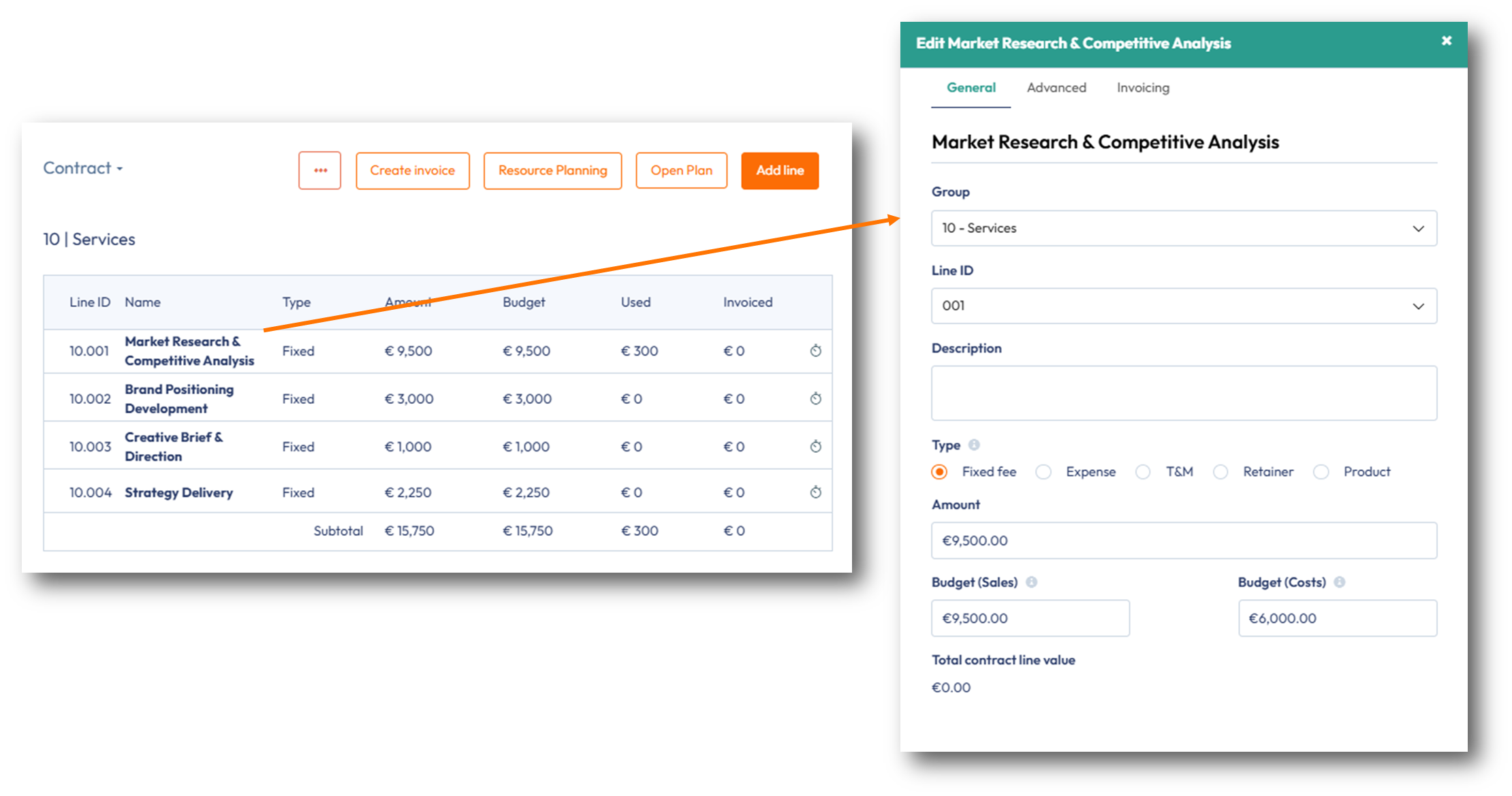The image size is (1512, 796).
Task: Close the Edit Market Research panel
Action: pos(1447,41)
